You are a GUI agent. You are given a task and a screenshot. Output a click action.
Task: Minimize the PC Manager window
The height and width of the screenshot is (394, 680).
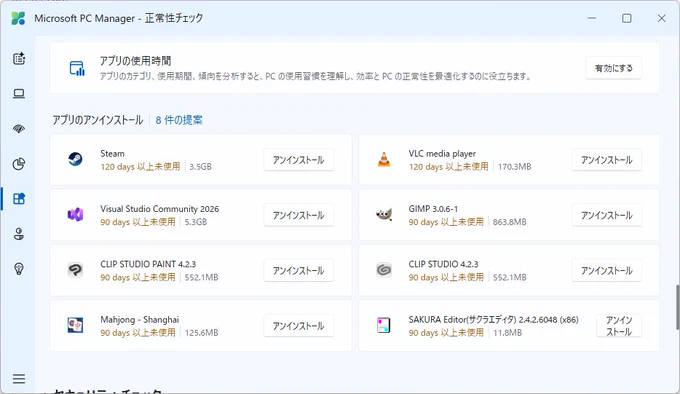coord(592,18)
